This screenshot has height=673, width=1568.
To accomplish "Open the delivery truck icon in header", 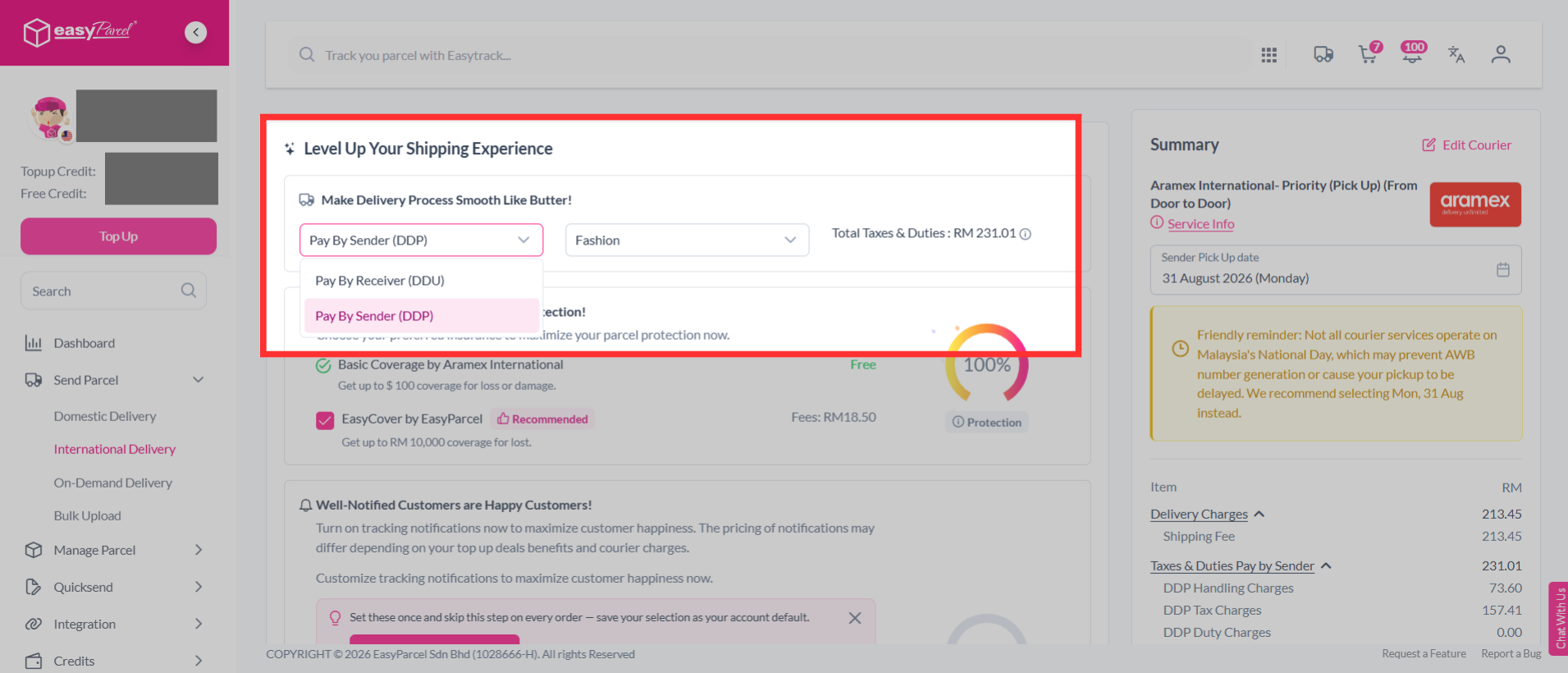I will click(x=1323, y=54).
